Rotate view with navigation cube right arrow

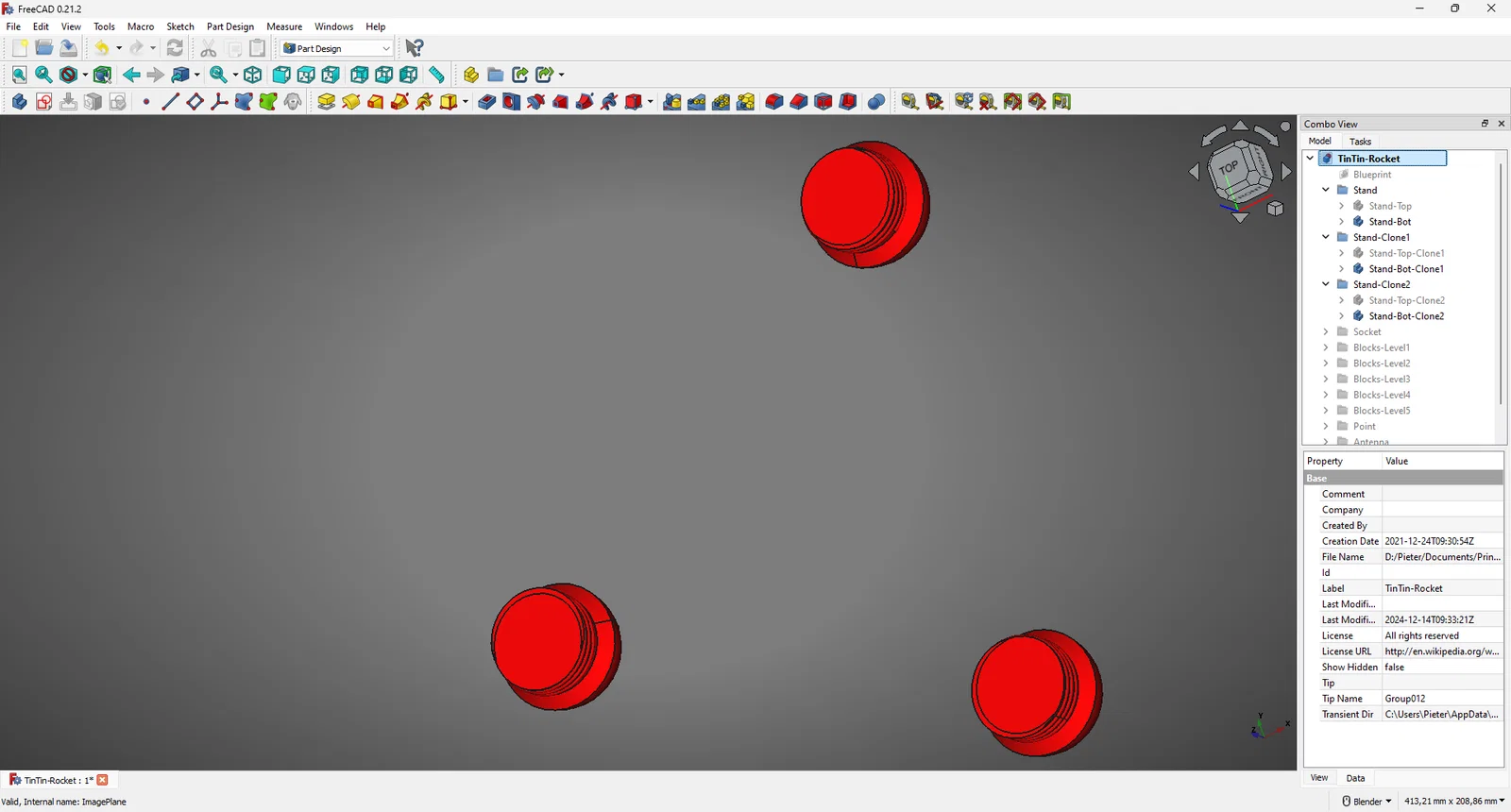1286,172
